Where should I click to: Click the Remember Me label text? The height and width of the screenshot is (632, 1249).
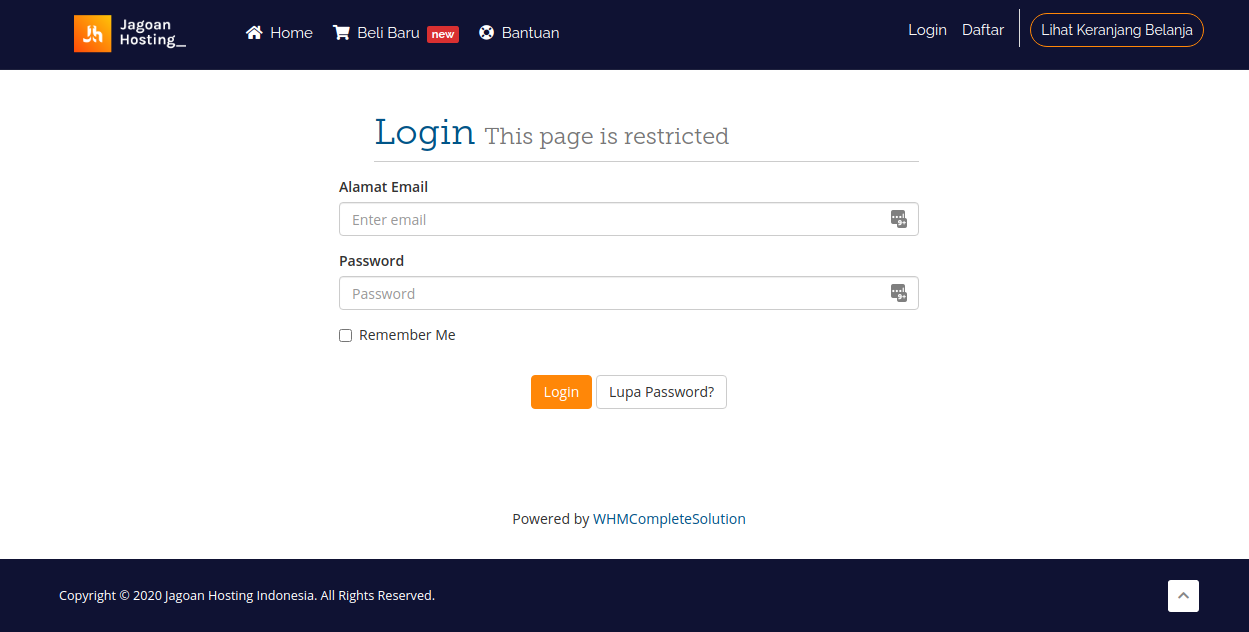[x=407, y=335]
